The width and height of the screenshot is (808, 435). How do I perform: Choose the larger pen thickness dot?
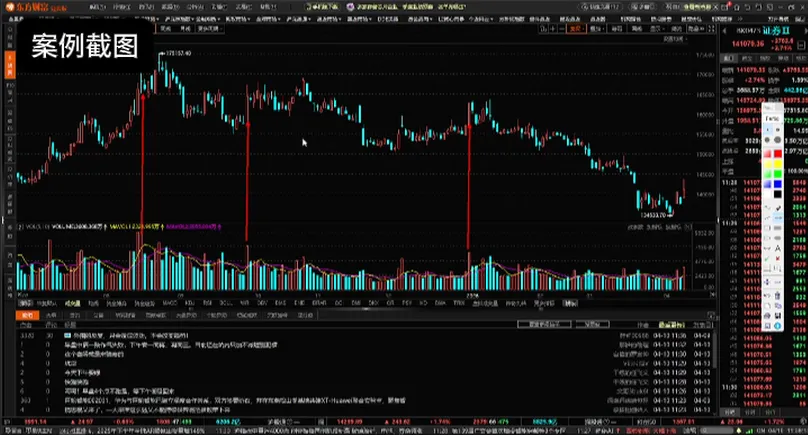point(778,140)
